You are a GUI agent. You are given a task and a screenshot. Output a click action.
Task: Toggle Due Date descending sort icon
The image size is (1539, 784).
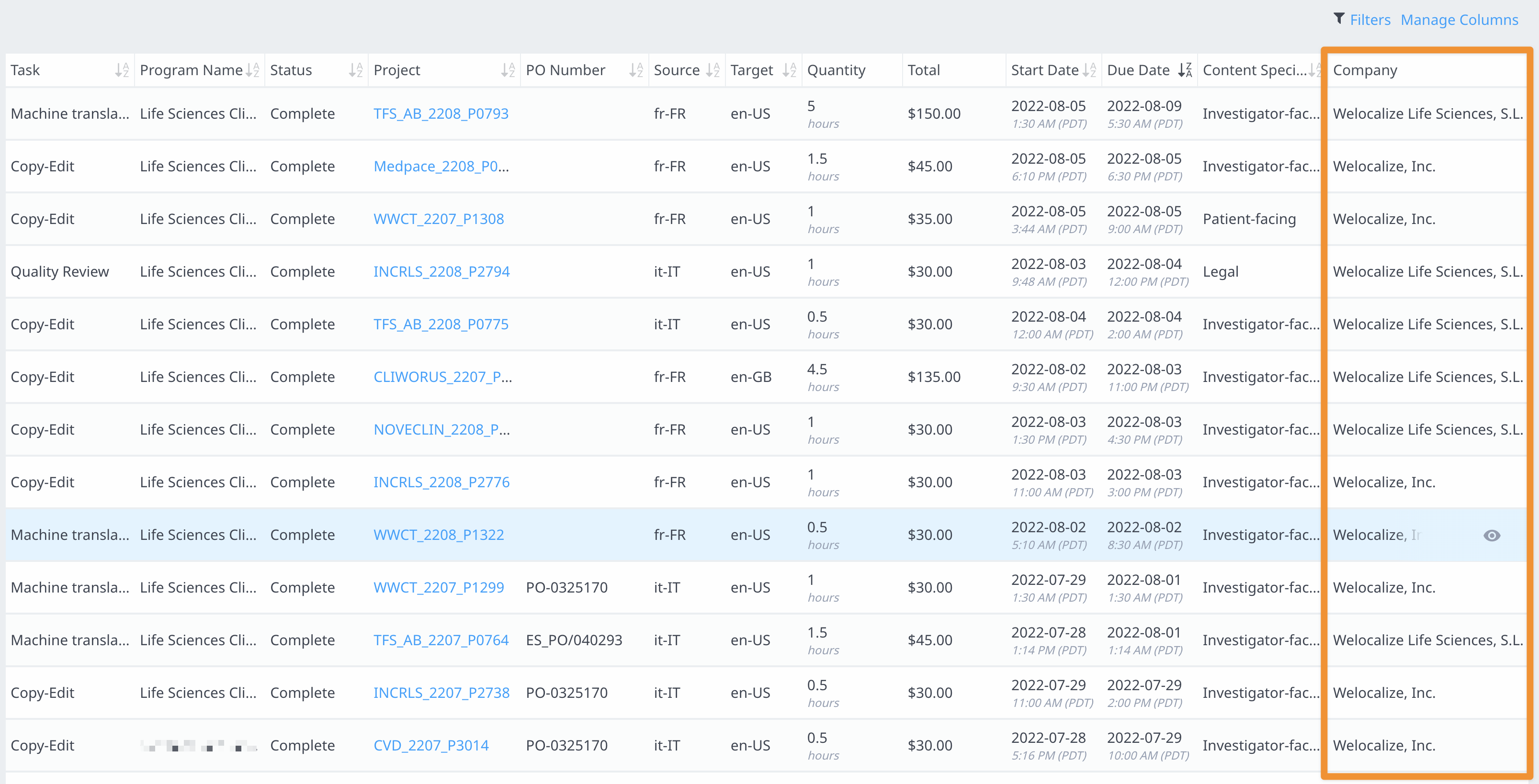pyautogui.click(x=1185, y=70)
